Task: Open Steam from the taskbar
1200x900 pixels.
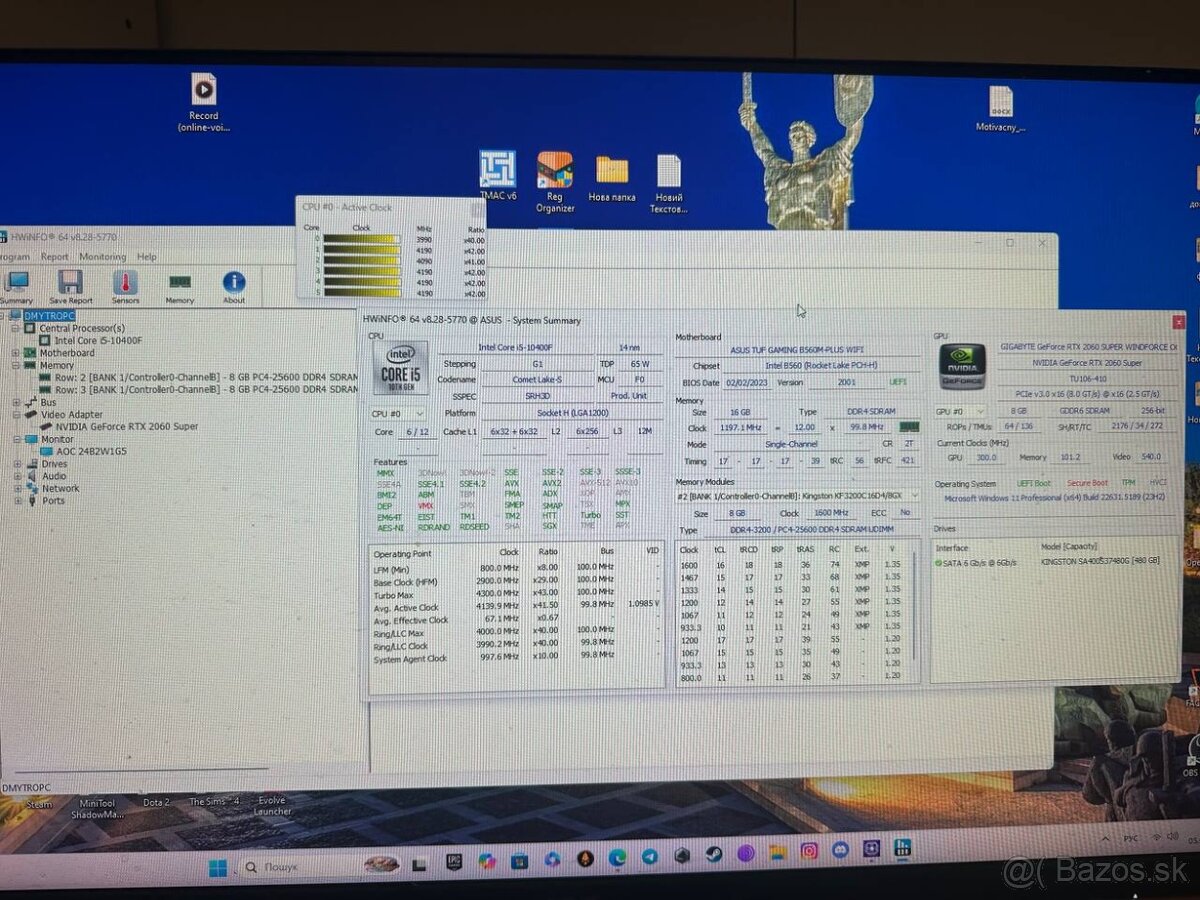Action: pos(713,856)
